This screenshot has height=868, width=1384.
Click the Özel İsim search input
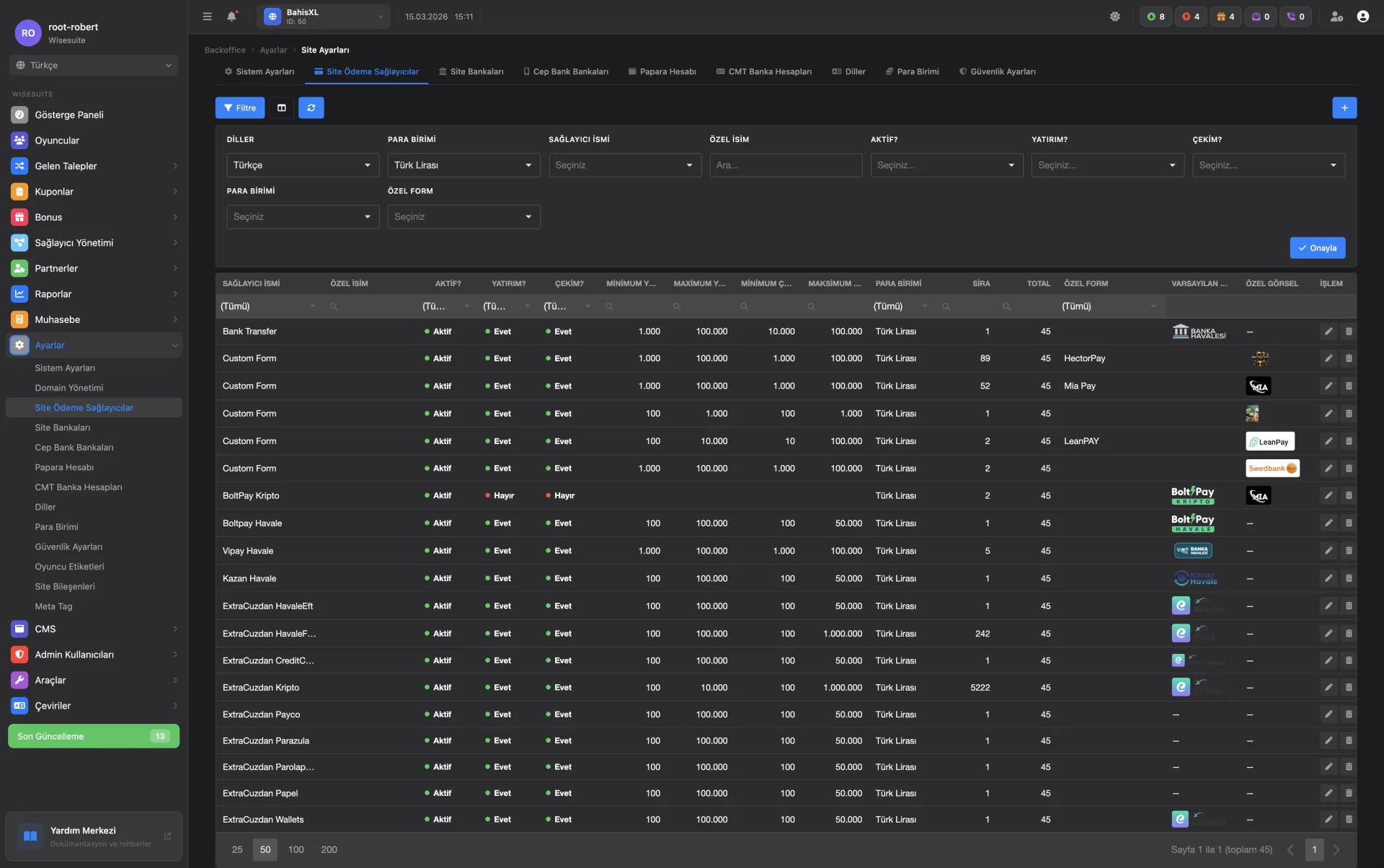785,166
